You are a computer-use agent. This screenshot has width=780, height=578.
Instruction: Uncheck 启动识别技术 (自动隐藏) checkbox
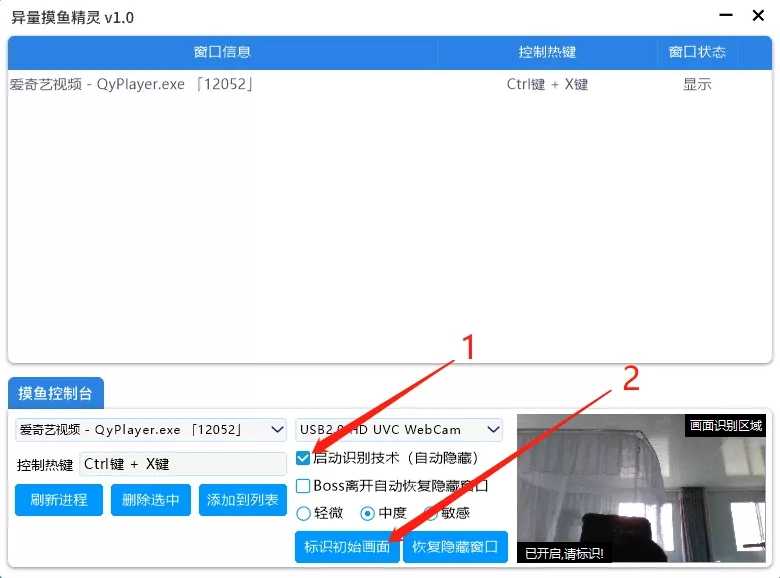(x=304, y=458)
